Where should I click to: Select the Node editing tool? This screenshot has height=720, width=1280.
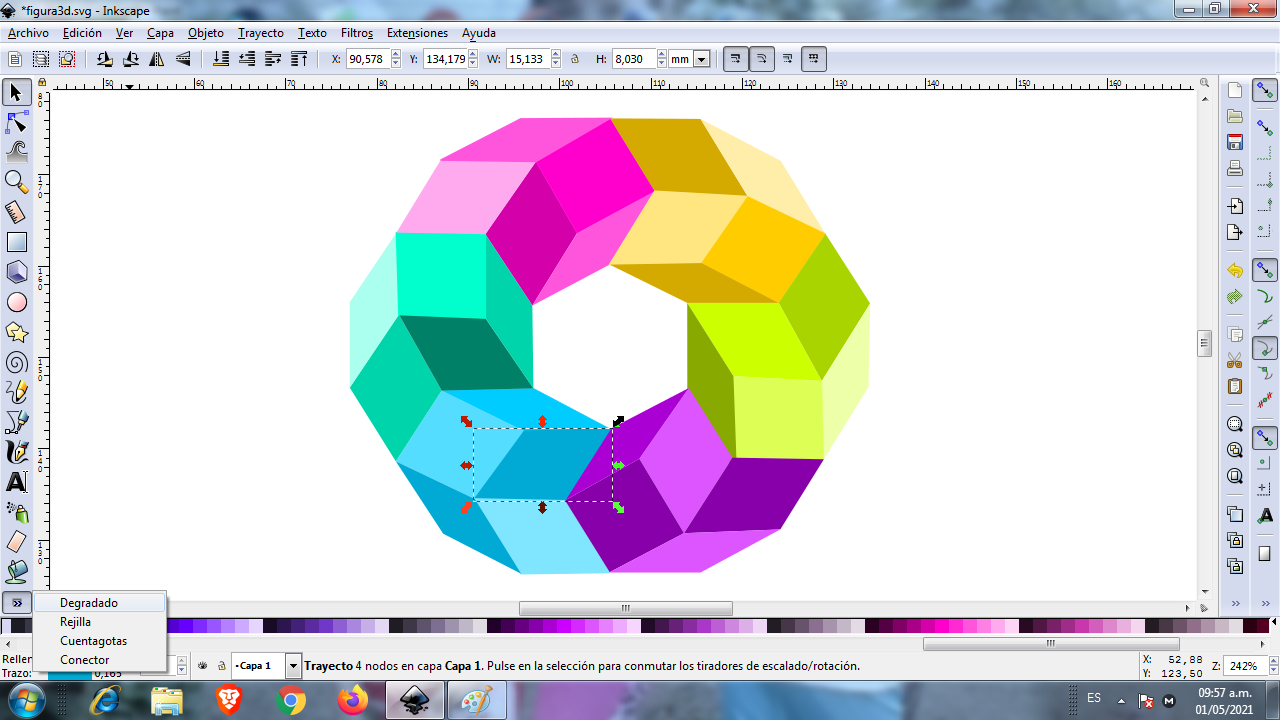tap(16, 123)
